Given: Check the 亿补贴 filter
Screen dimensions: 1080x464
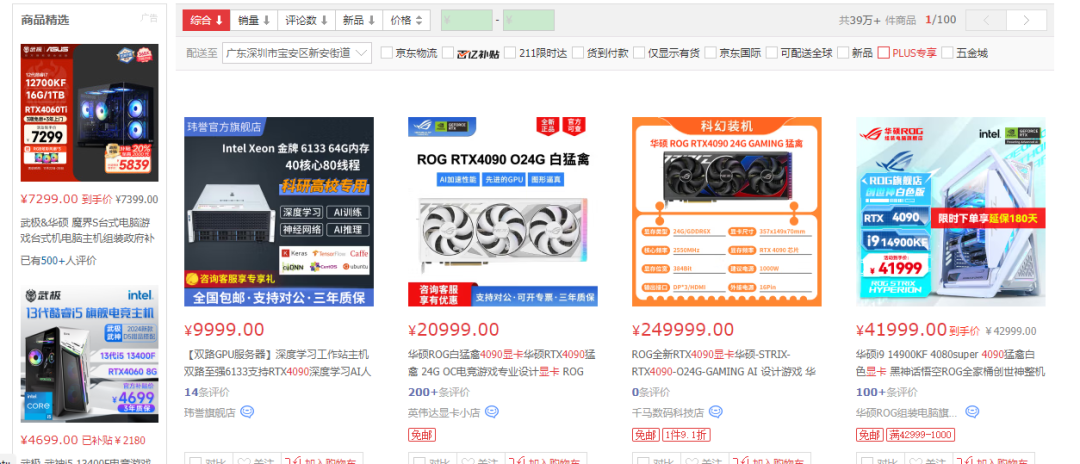Looking at the screenshot, I should [448, 52].
